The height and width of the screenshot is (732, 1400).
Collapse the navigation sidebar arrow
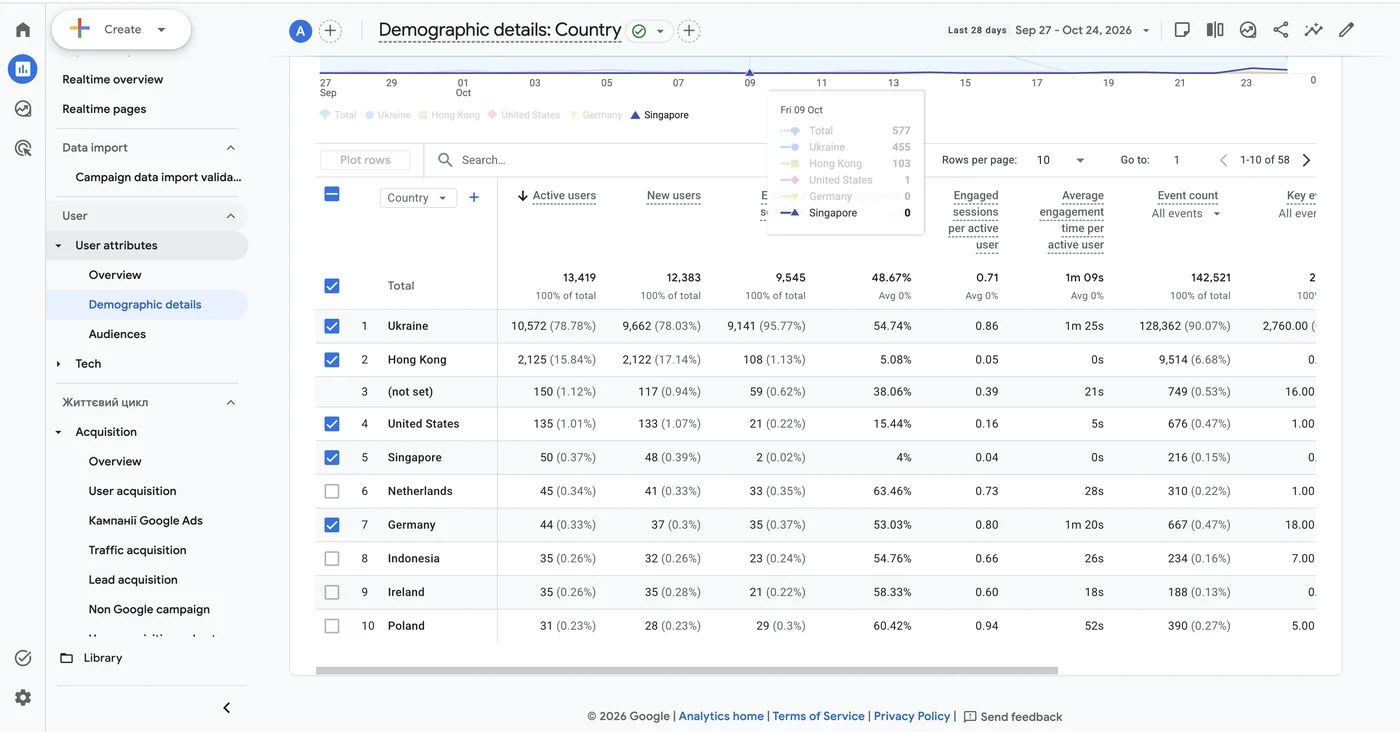tap(227, 708)
